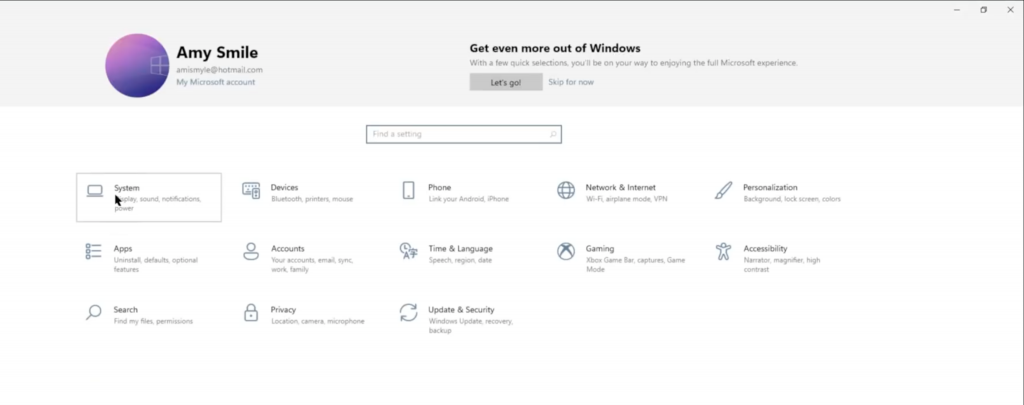Click 'Speech, region, date' description
Image resolution: width=1024 pixels, height=405 pixels.
coord(460,261)
